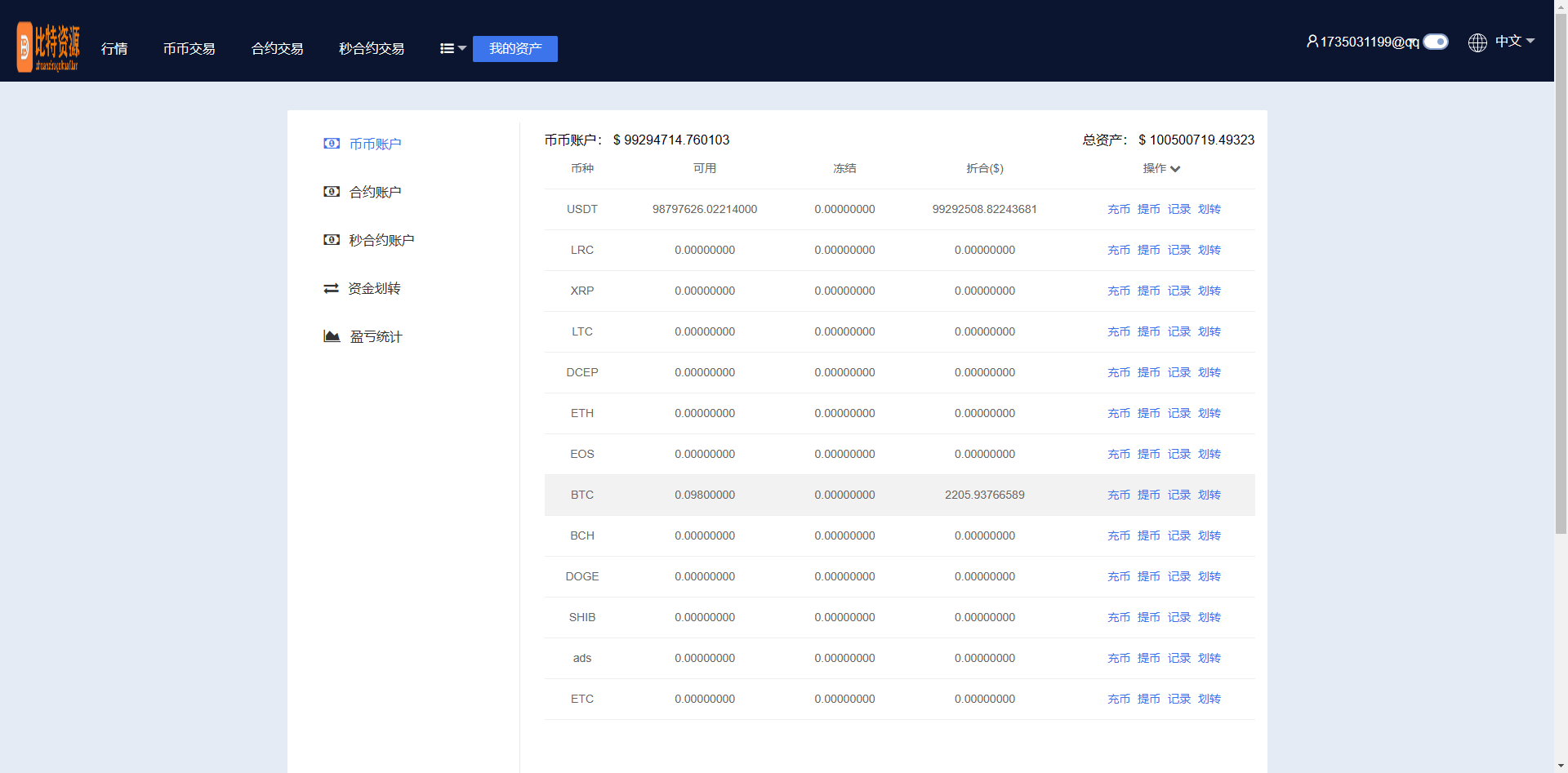Open 行情 in top navigation
The width and height of the screenshot is (1568, 773).
(x=114, y=49)
